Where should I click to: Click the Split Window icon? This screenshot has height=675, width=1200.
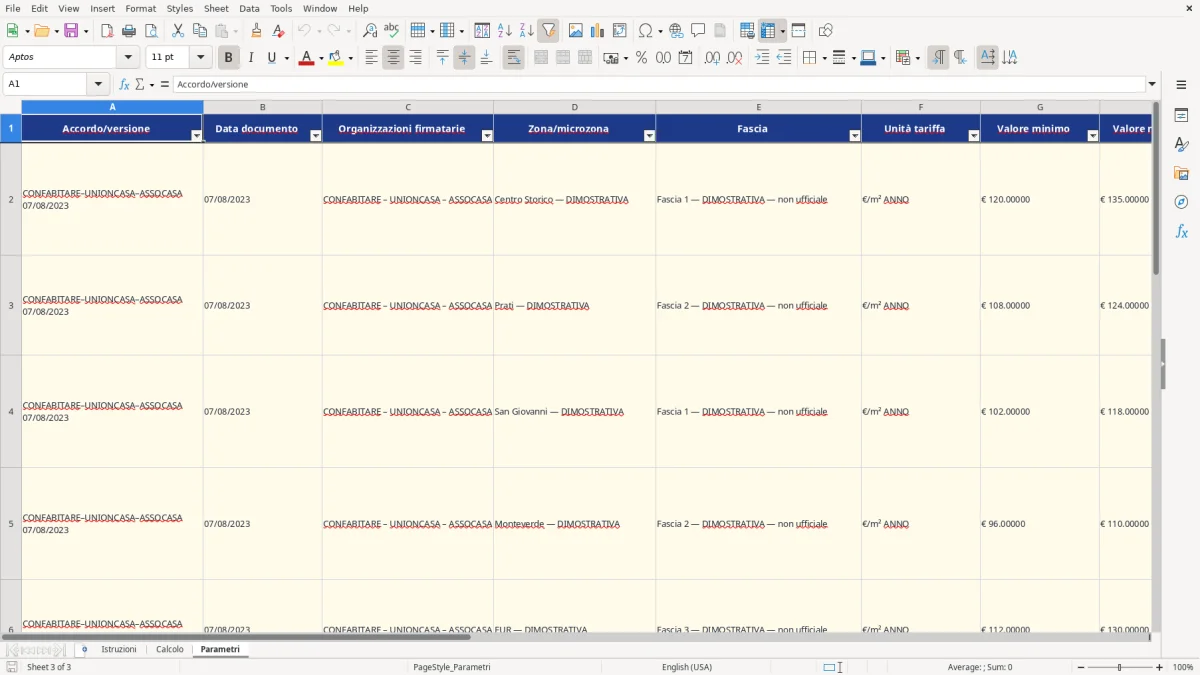click(798, 31)
